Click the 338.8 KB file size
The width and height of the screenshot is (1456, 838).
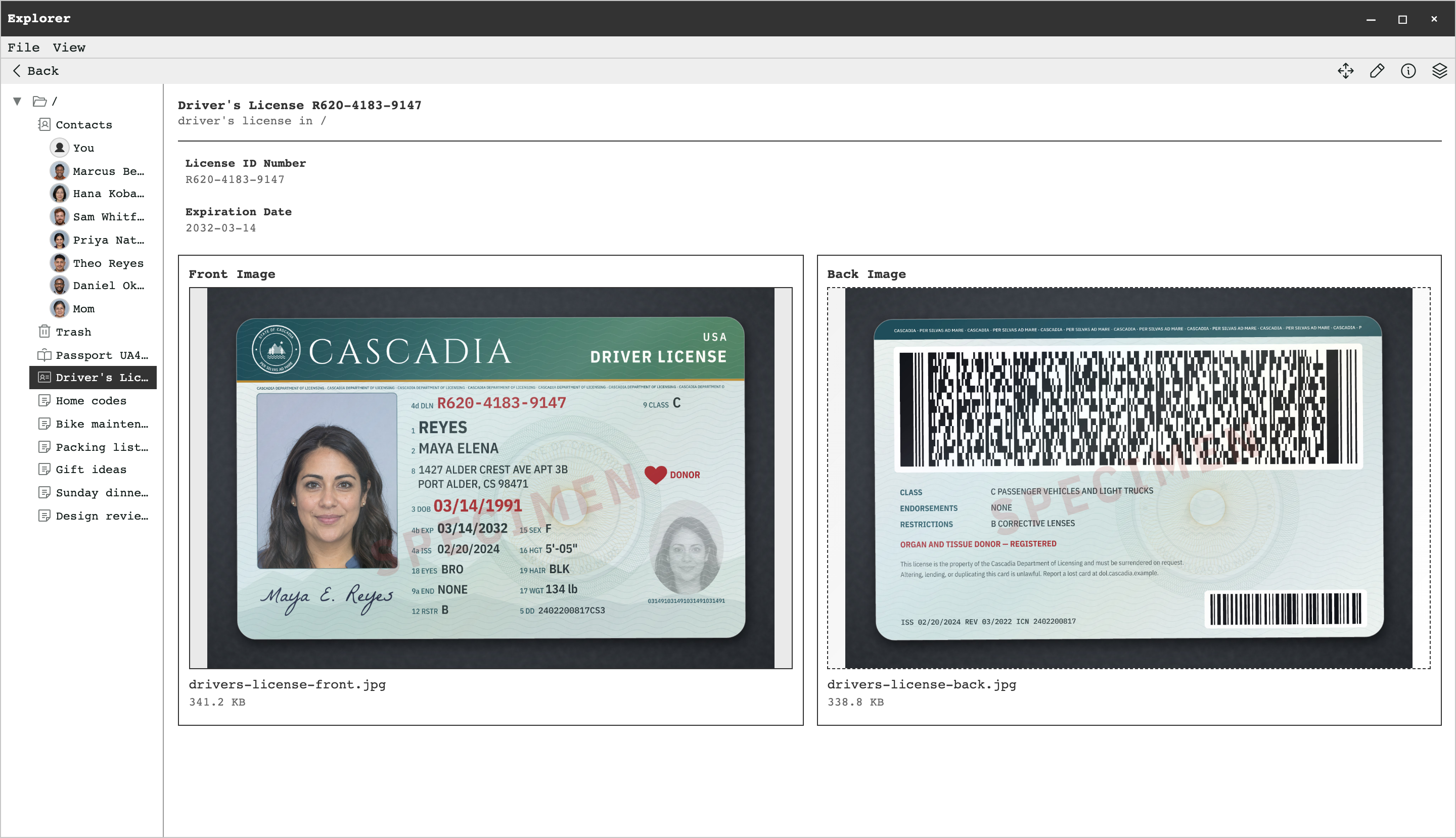pyautogui.click(x=855, y=702)
